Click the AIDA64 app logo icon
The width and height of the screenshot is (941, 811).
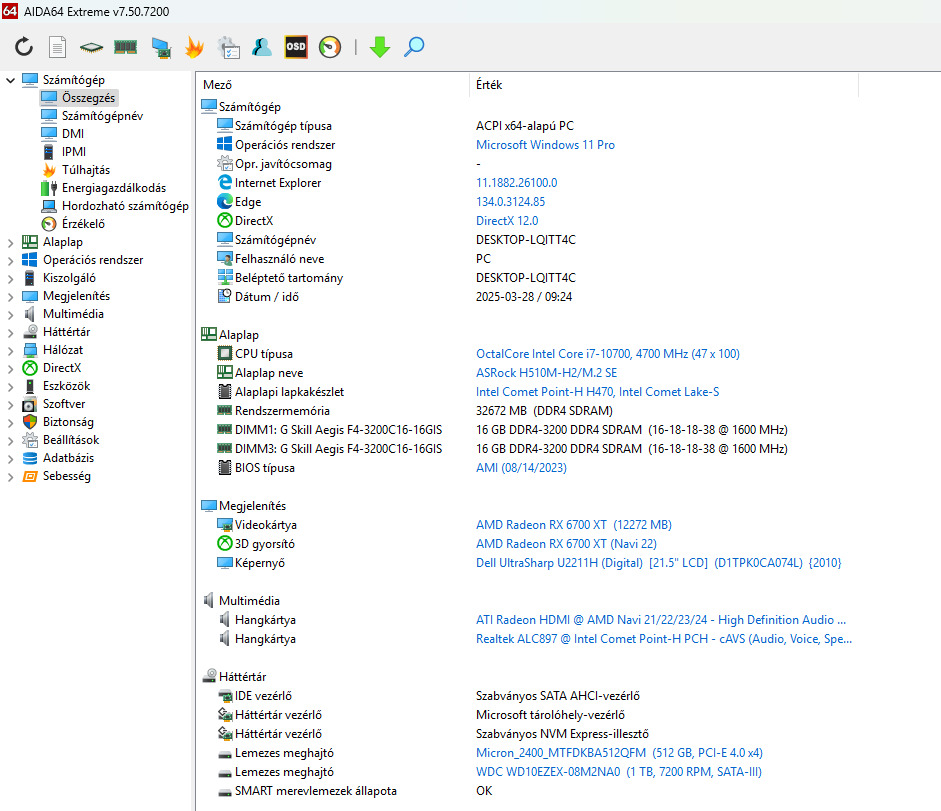[x=10, y=11]
